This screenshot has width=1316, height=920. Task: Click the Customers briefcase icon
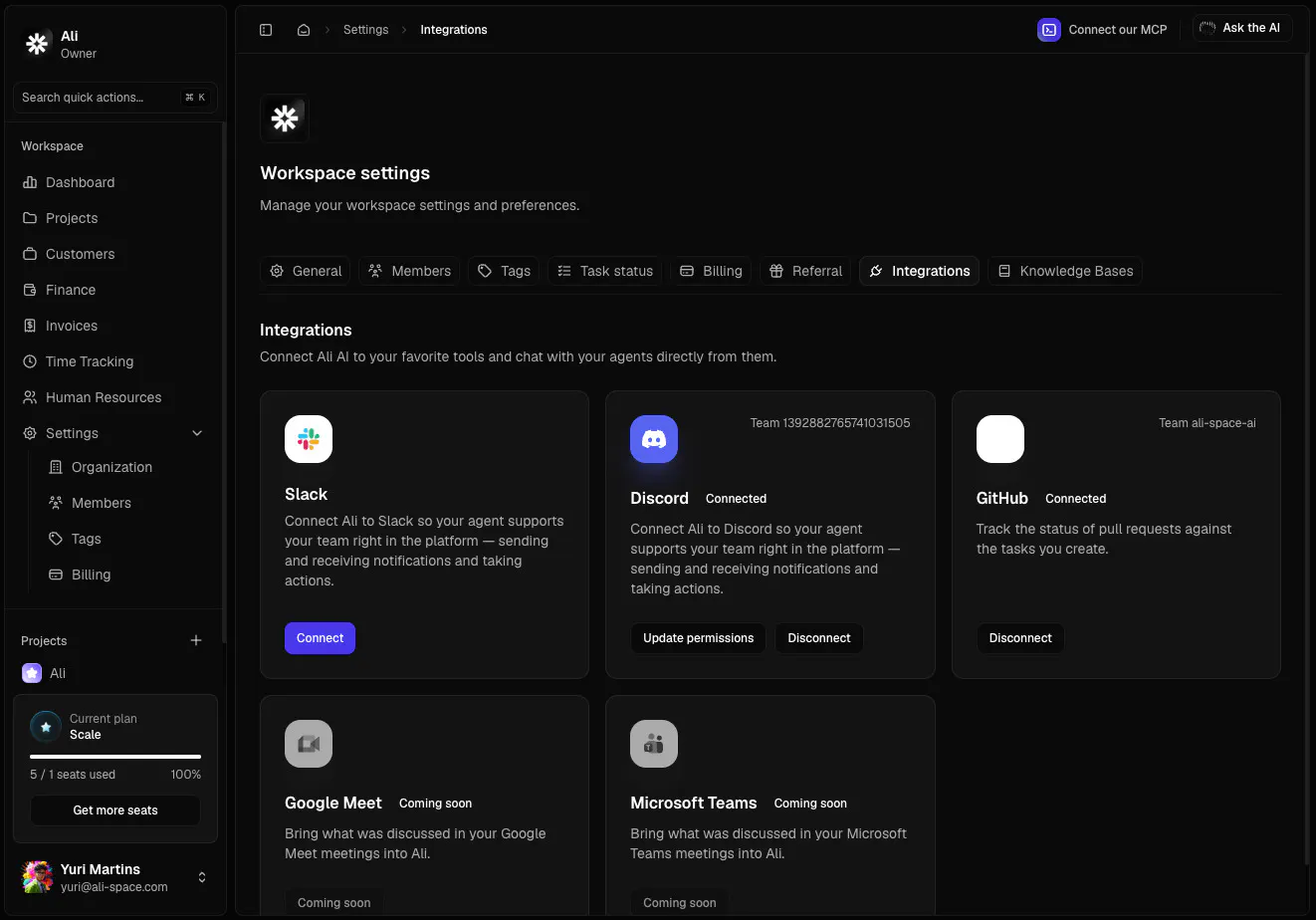click(30, 254)
